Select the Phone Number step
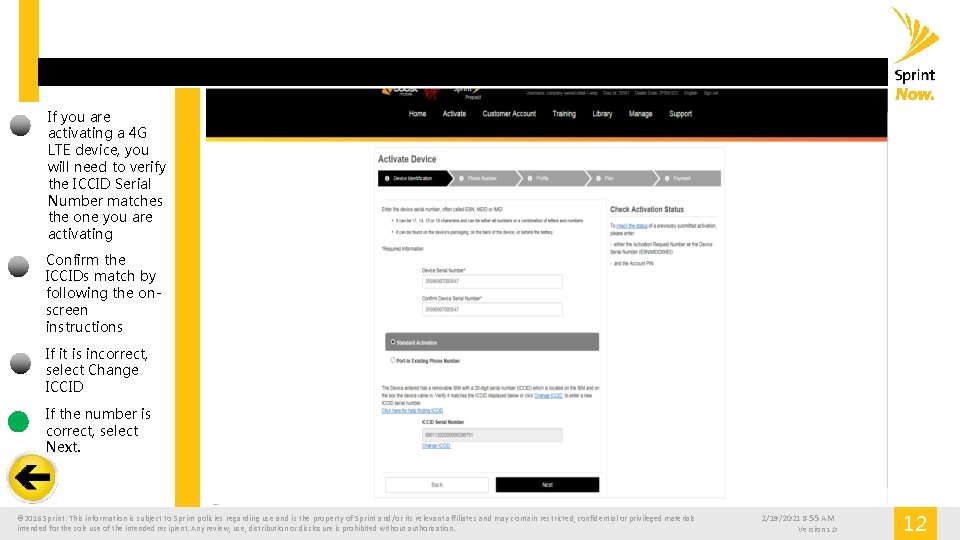This screenshot has width=960, height=540. tap(484, 178)
